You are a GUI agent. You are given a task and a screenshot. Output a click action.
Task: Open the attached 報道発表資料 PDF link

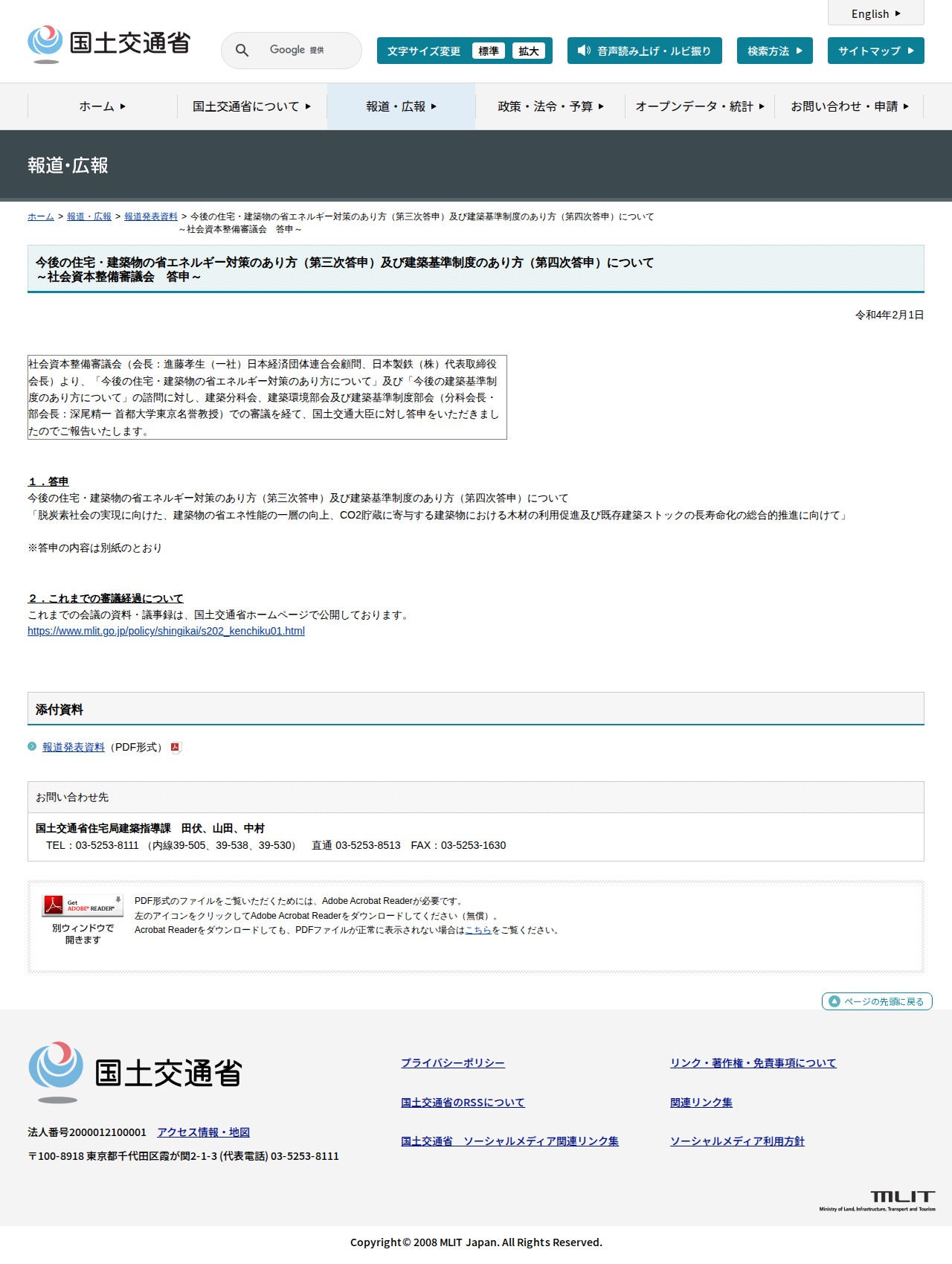pos(74,747)
